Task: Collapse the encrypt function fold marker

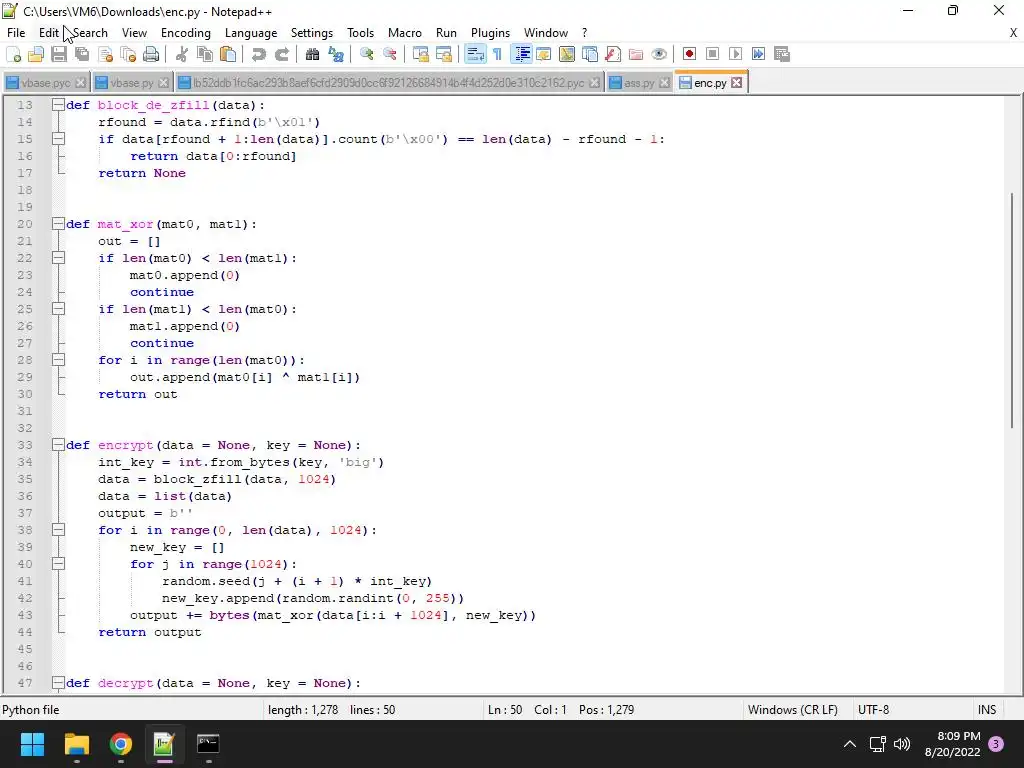Action: click(58, 444)
